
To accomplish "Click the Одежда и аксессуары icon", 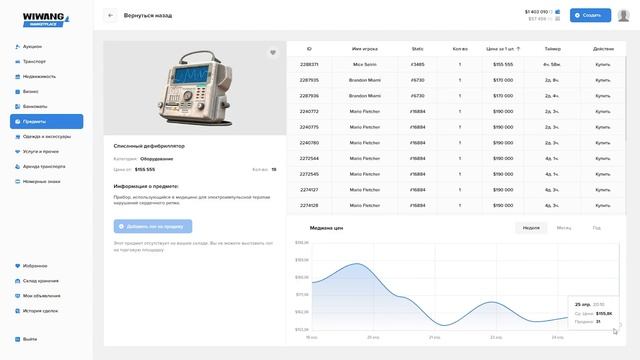I will coord(18,137).
